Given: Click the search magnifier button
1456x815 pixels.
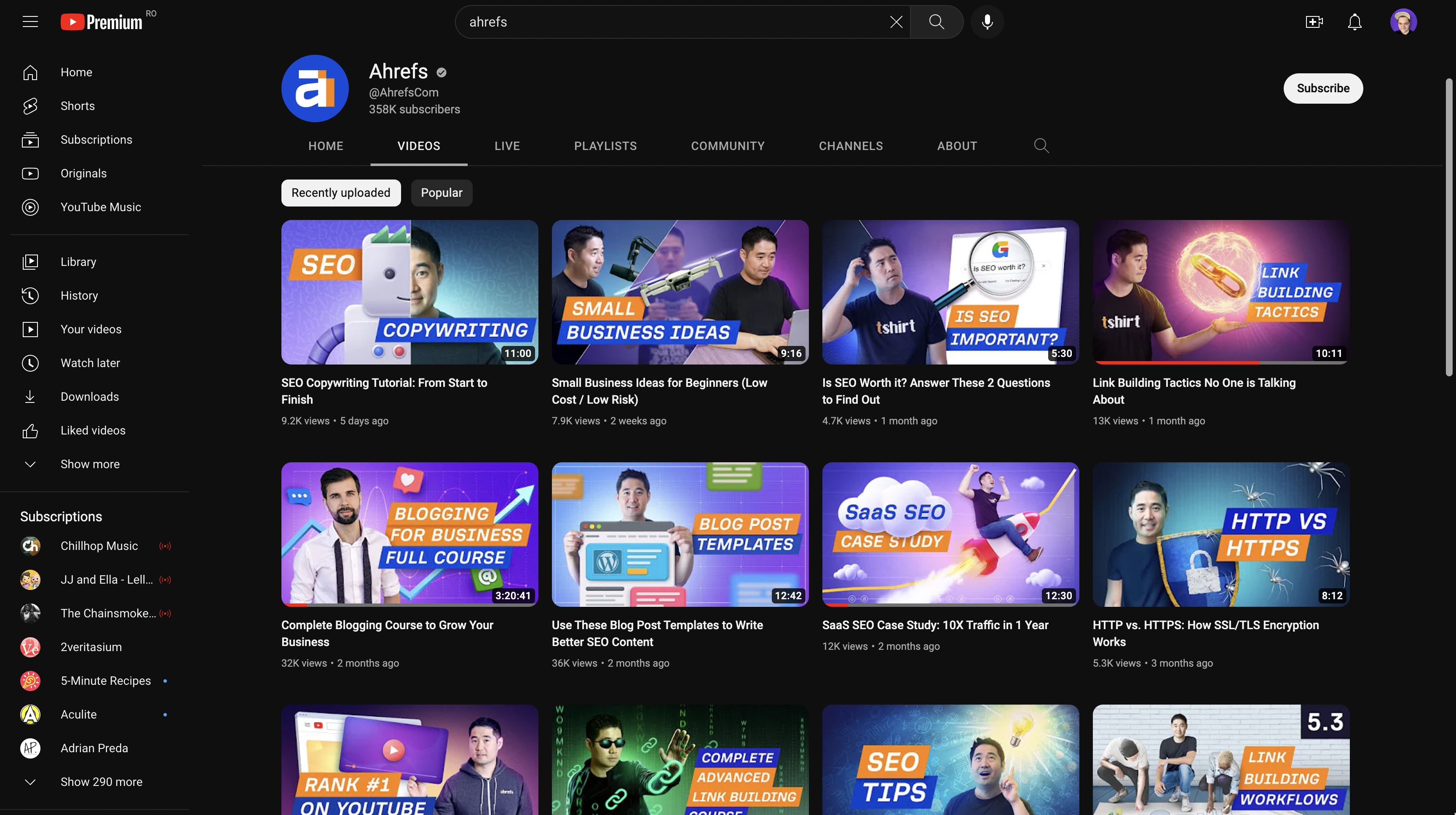Looking at the screenshot, I should click(x=937, y=22).
